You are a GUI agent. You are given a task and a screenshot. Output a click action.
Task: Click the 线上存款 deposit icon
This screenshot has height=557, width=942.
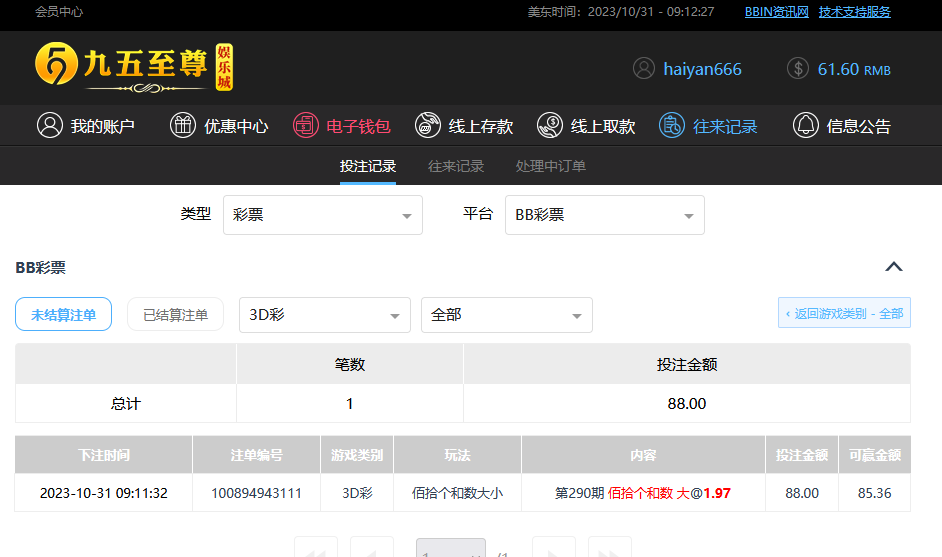pyautogui.click(x=428, y=125)
